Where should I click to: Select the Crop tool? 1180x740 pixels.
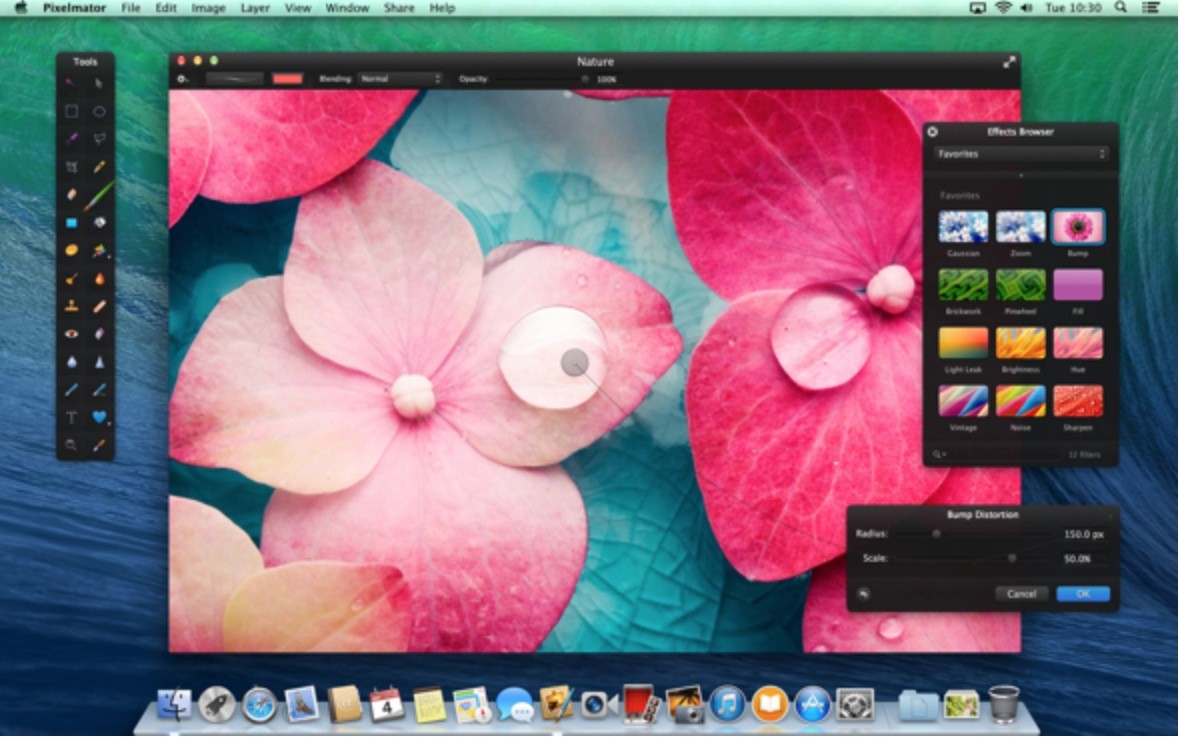point(71,166)
